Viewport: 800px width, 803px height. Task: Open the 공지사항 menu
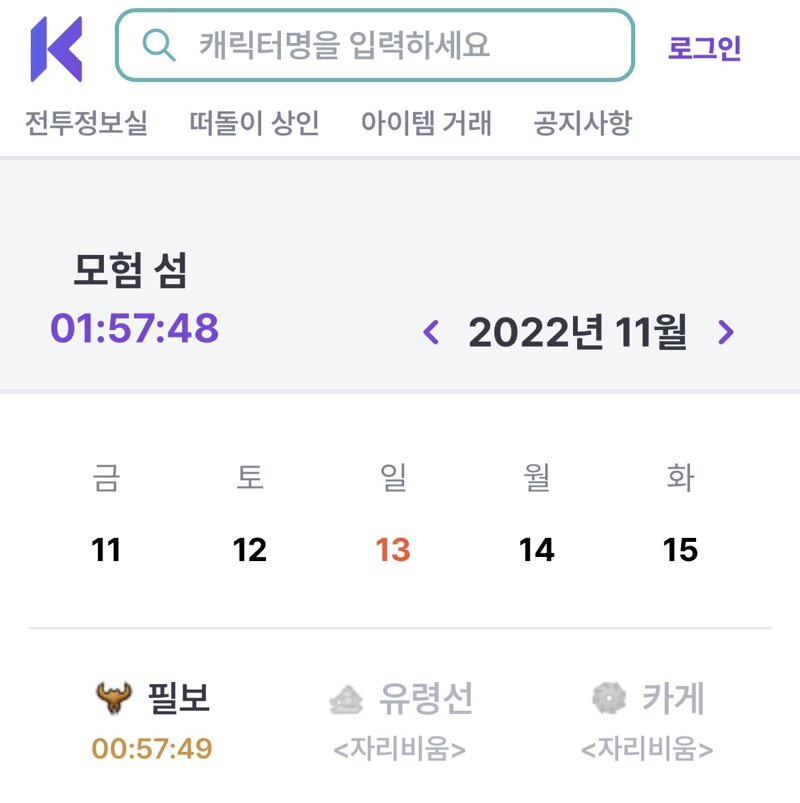pyautogui.click(x=583, y=123)
